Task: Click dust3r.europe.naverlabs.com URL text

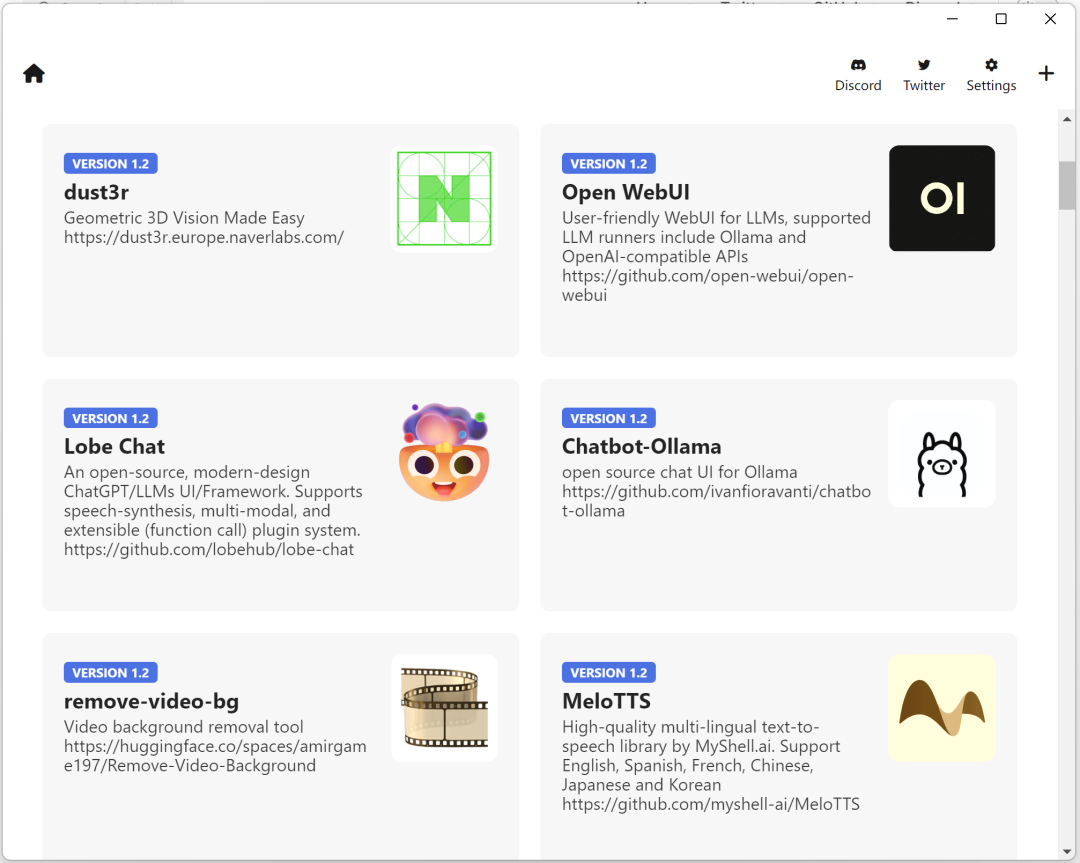Action: [x=204, y=238]
